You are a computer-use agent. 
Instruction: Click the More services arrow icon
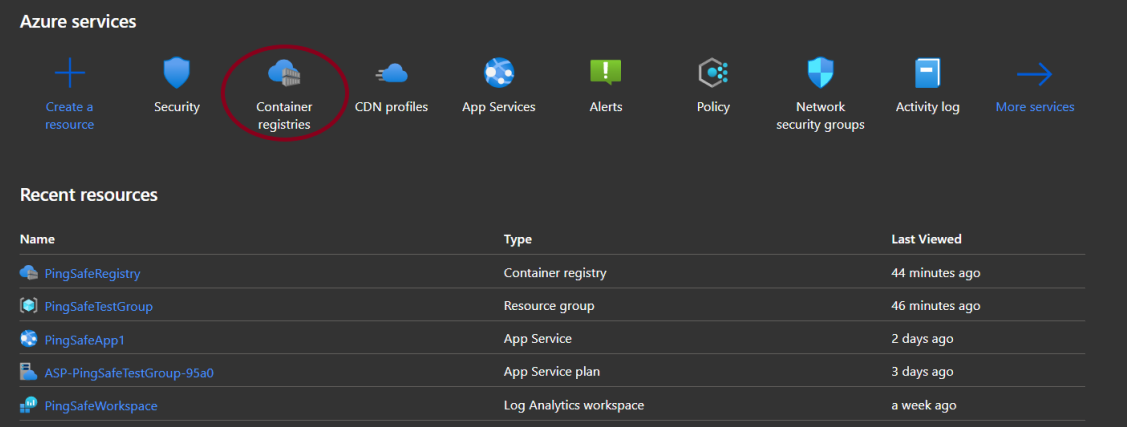tap(1034, 73)
